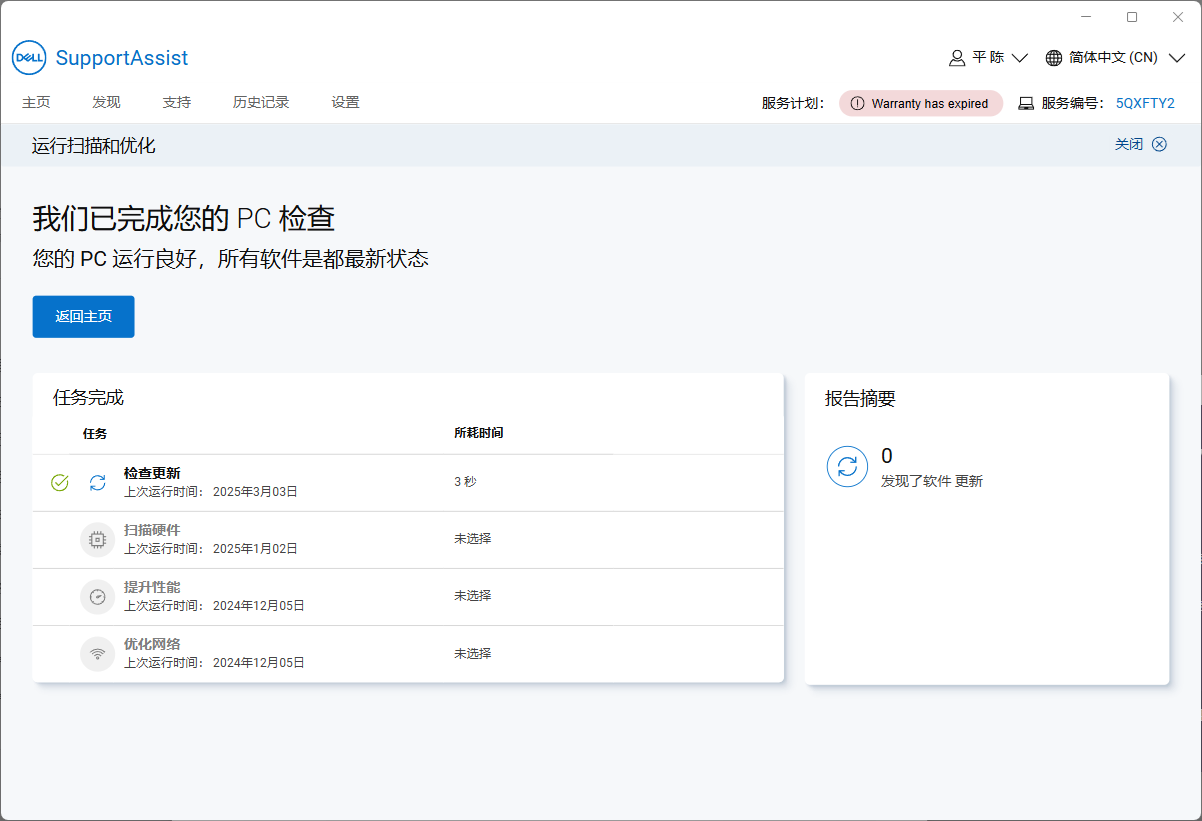This screenshot has height=821, width=1202.
Task: Click the user profile icon beside 平 陈
Action: point(957,58)
